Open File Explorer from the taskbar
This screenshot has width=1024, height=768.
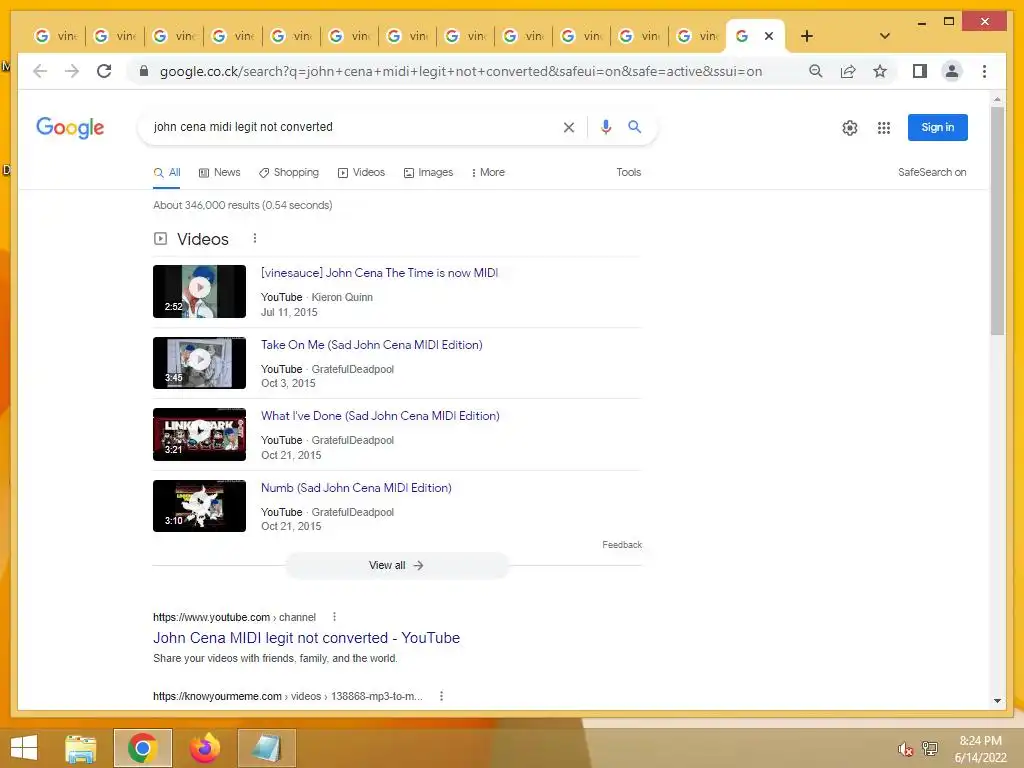[x=81, y=748]
